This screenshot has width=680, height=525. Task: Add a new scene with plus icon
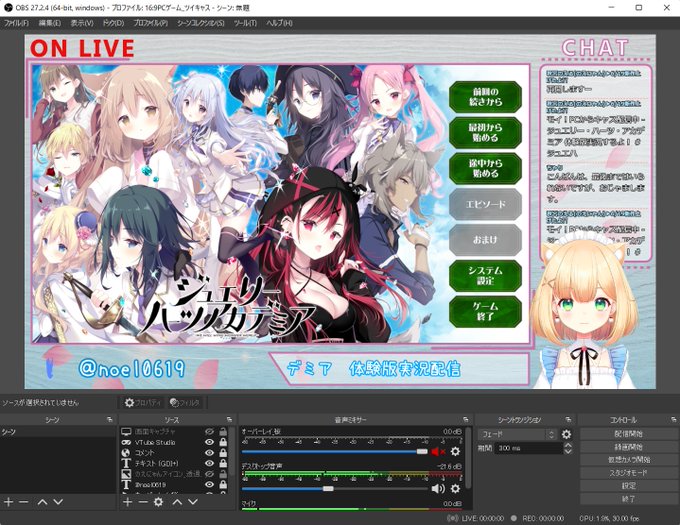pos(8,502)
